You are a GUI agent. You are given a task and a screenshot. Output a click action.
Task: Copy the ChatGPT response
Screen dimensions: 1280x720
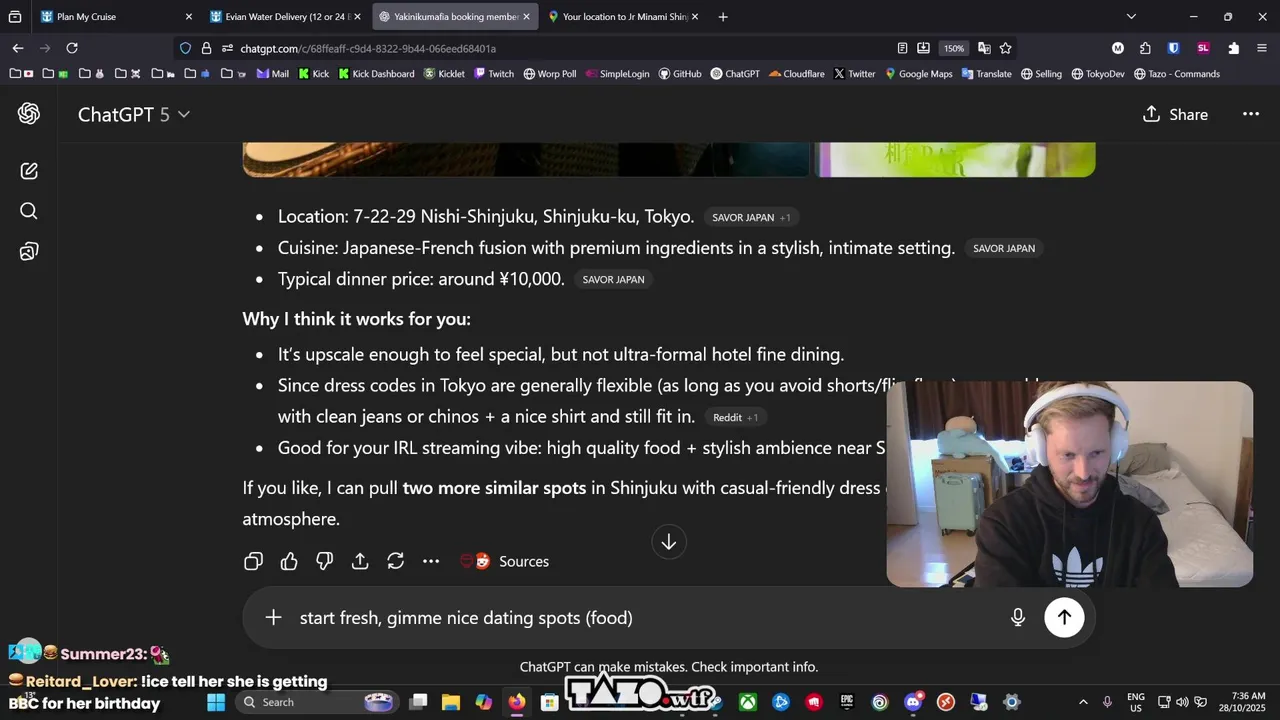pos(254,561)
